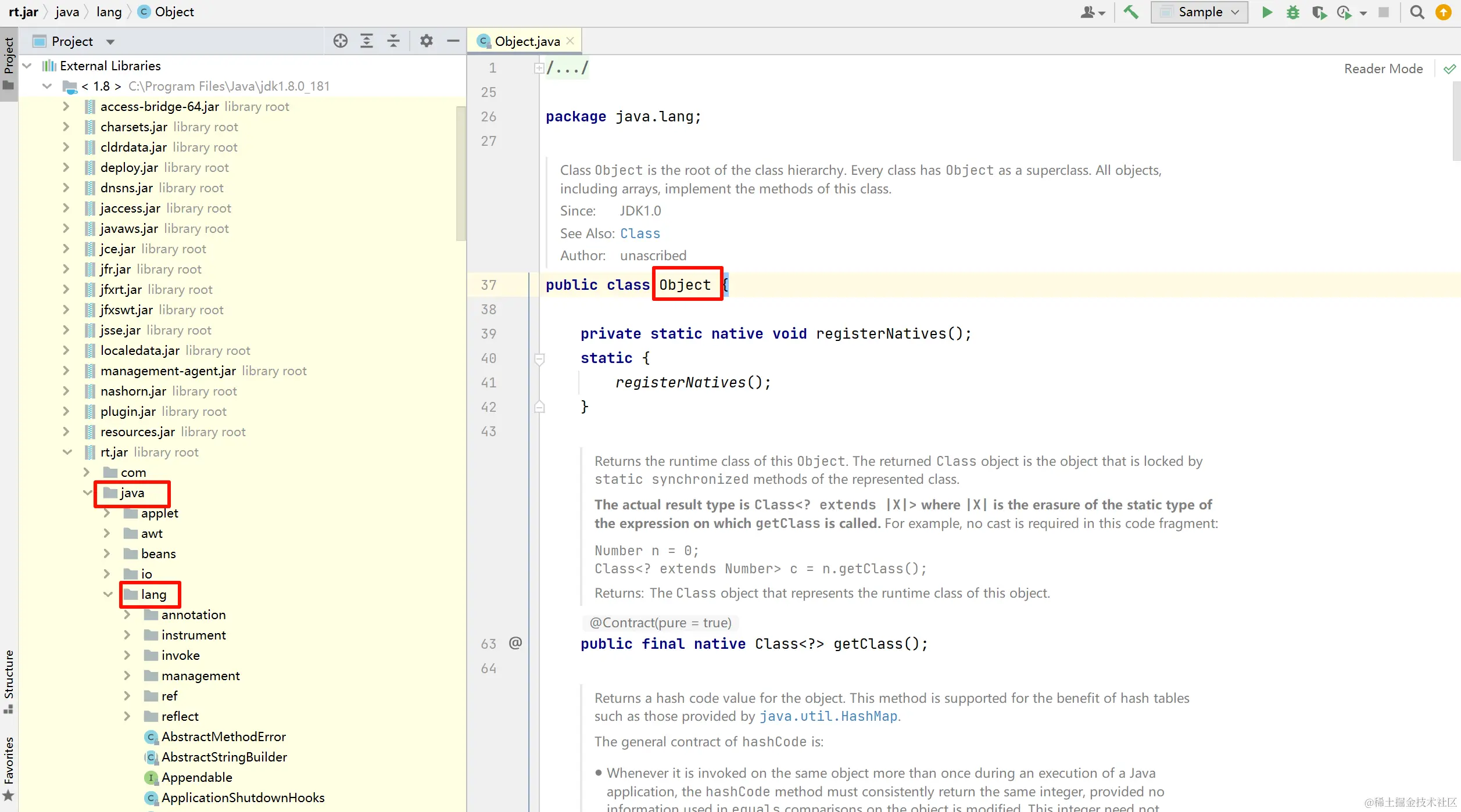Image resolution: width=1461 pixels, height=812 pixels.
Task: Select the Object.java editor tab
Action: pos(526,41)
